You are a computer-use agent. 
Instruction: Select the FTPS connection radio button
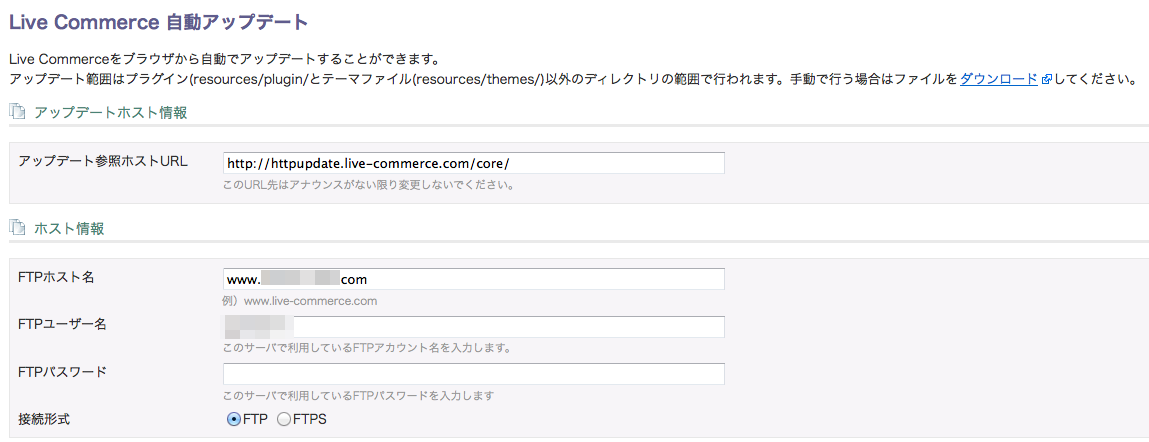point(284,419)
